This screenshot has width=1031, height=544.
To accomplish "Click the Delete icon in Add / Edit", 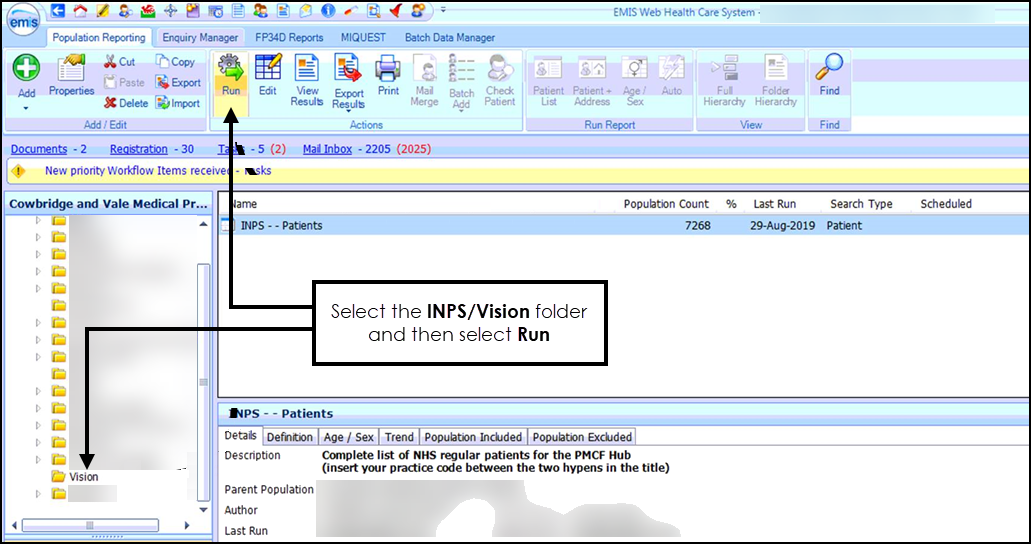I will coord(126,103).
